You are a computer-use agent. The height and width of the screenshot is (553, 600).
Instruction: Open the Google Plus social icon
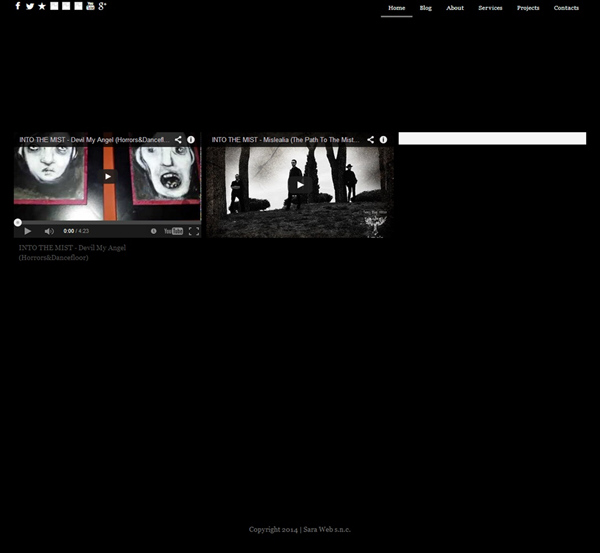click(102, 6)
